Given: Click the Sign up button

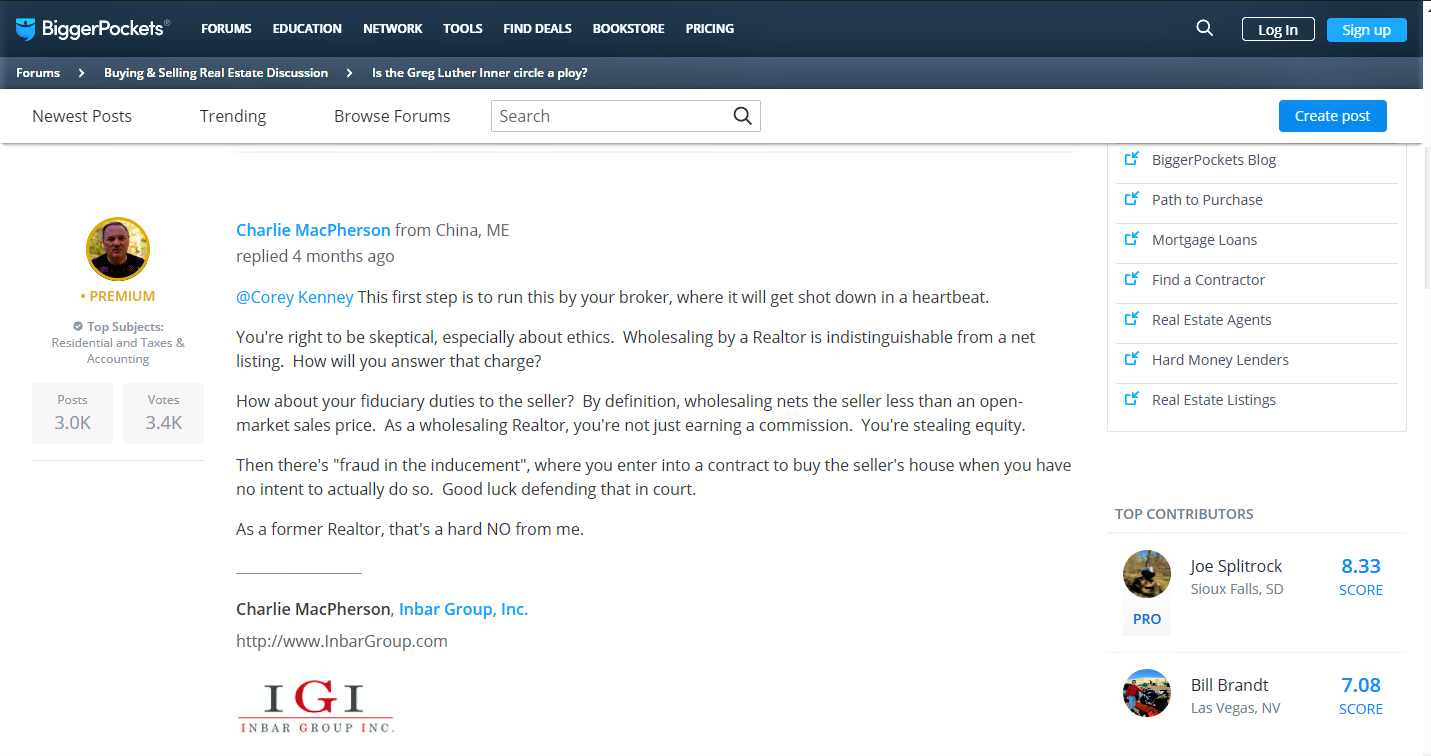Looking at the screenshot, I should (1366, 30).
